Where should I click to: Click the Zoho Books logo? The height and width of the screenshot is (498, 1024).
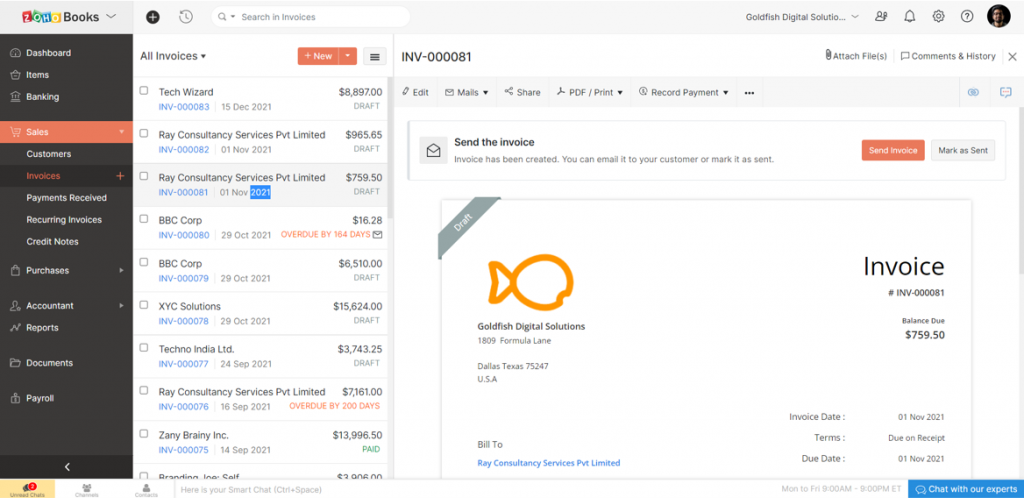[59, 16]
